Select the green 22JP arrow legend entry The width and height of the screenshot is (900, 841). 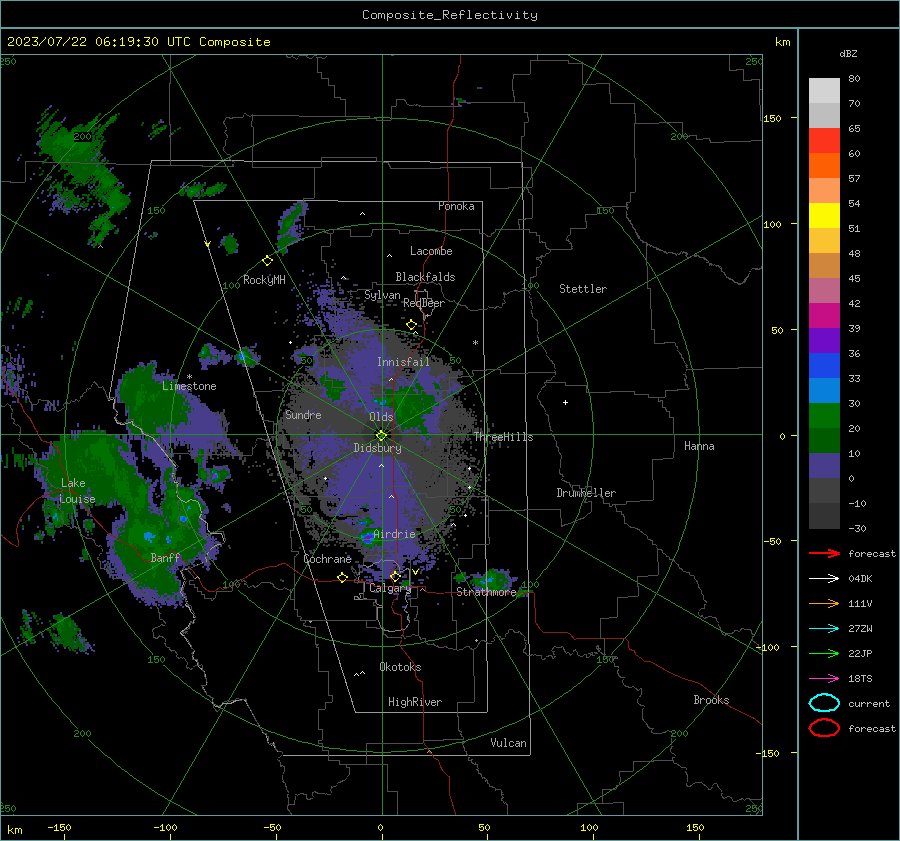[824, 653]
